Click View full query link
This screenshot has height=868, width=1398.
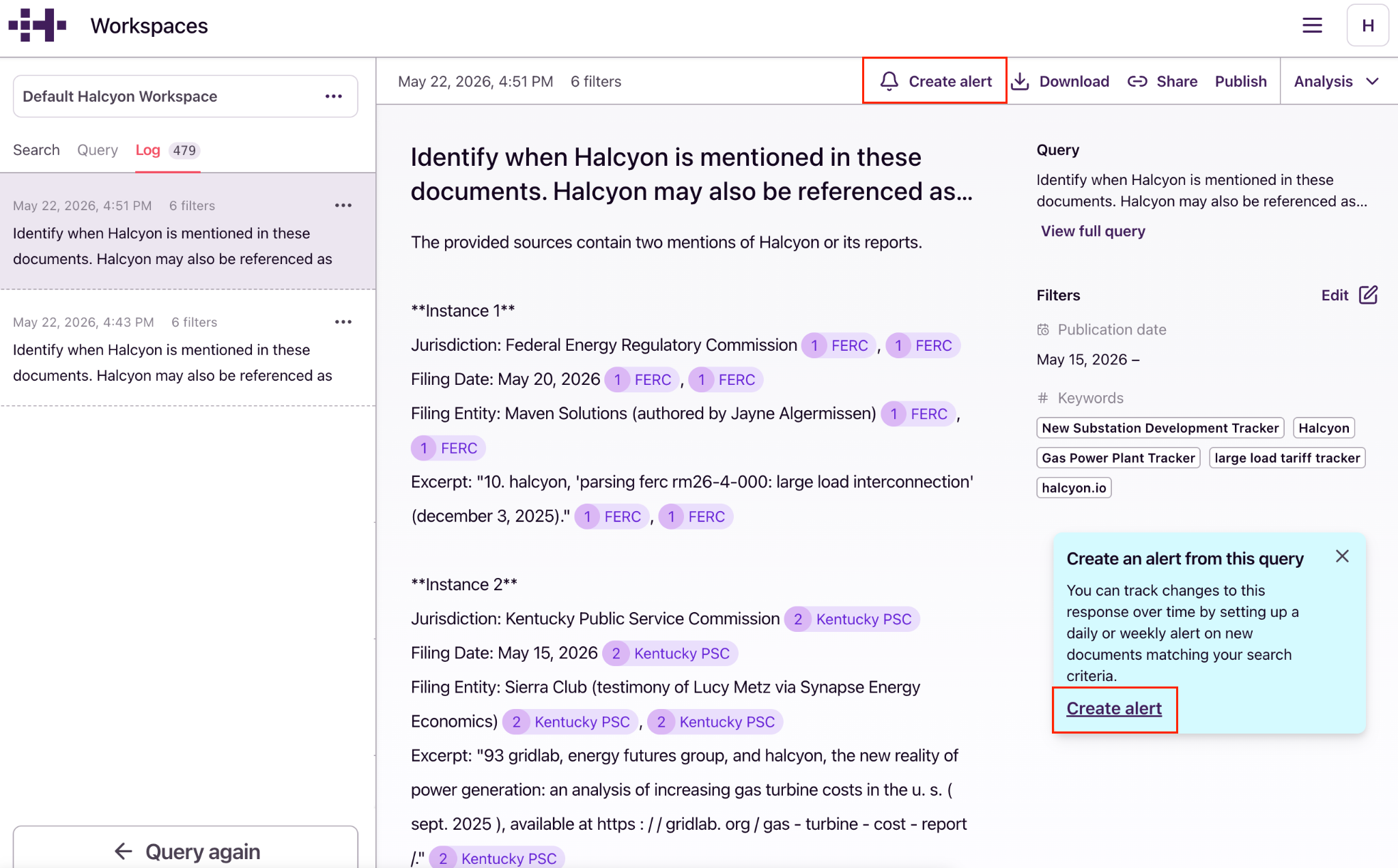1093,231
